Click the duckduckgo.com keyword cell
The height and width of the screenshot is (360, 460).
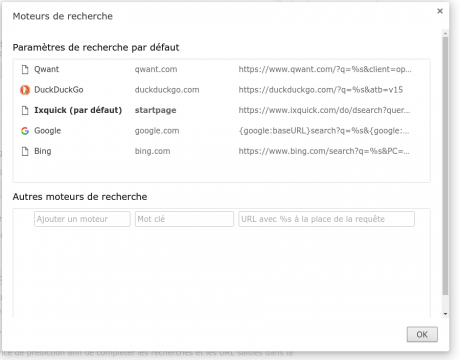(x=167, y=90)
